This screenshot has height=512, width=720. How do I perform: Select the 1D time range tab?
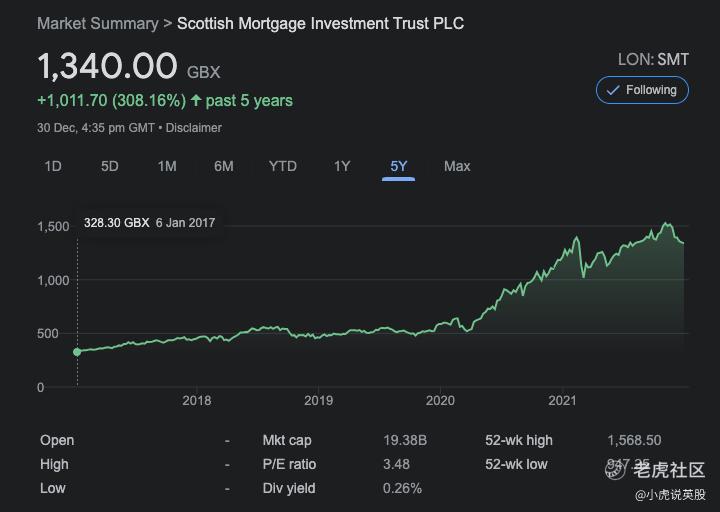[x=53, y=166]
